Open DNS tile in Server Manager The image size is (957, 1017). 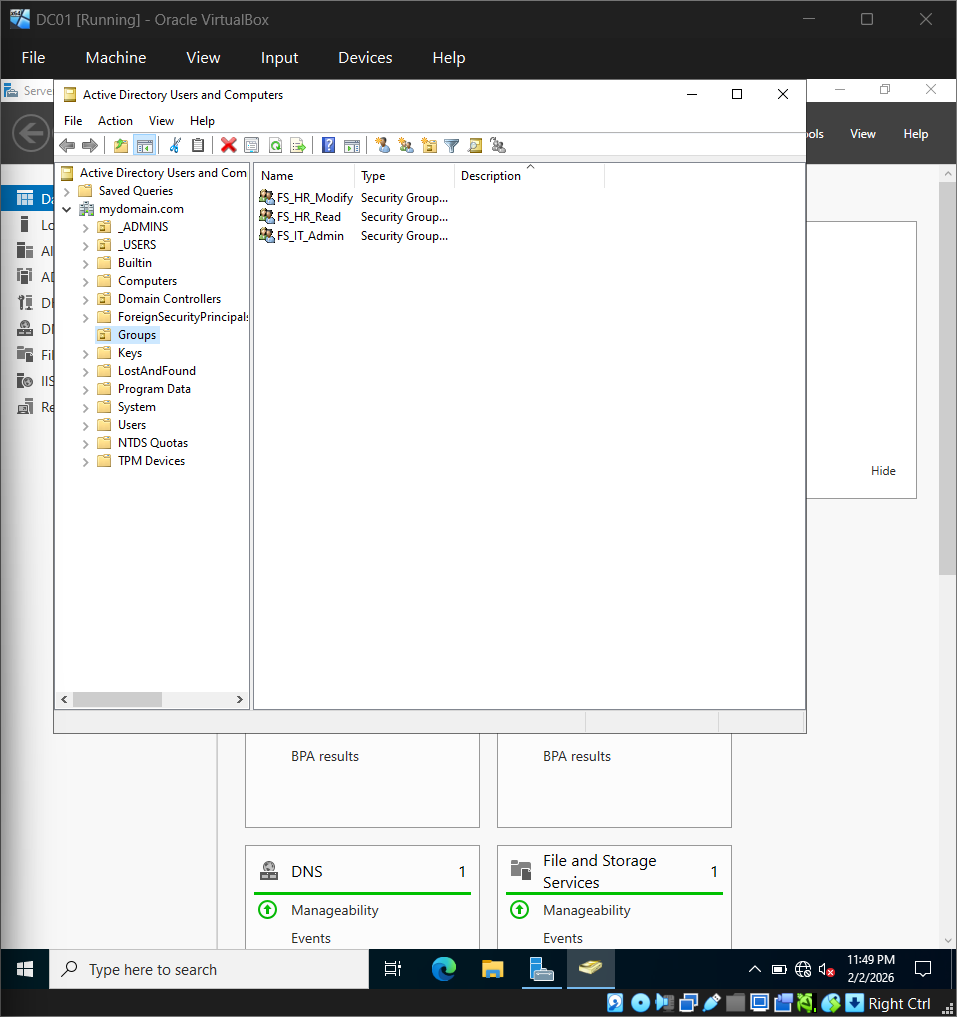[306, 872]
